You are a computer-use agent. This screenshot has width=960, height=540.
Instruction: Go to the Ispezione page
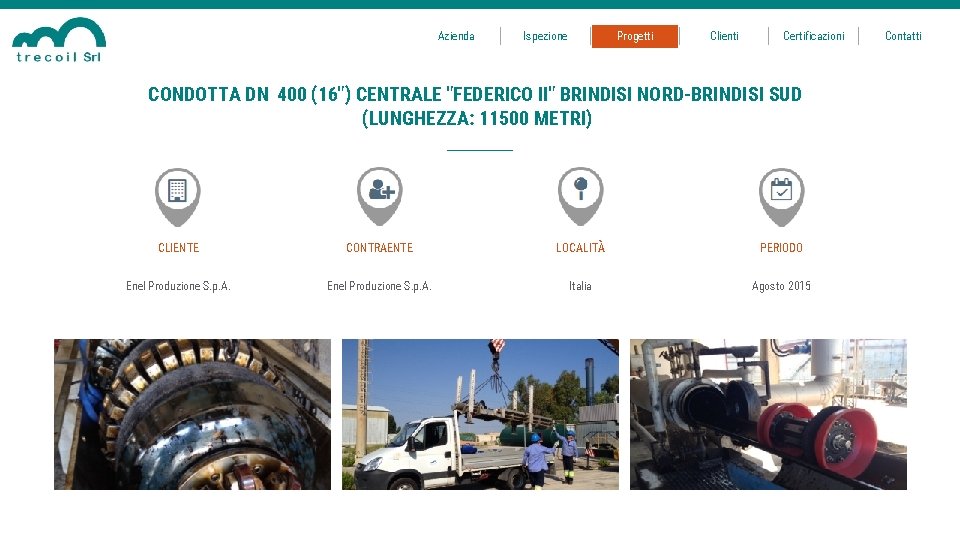click(545, 36)
